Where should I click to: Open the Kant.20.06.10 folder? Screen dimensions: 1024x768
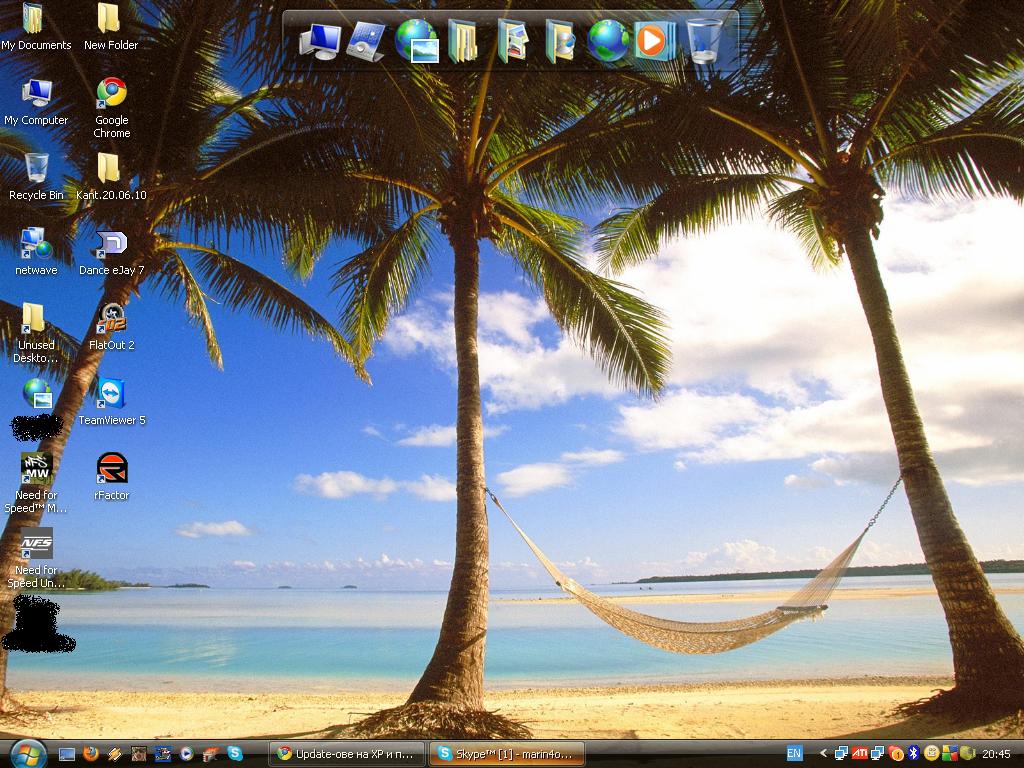(x=110, y=169)
